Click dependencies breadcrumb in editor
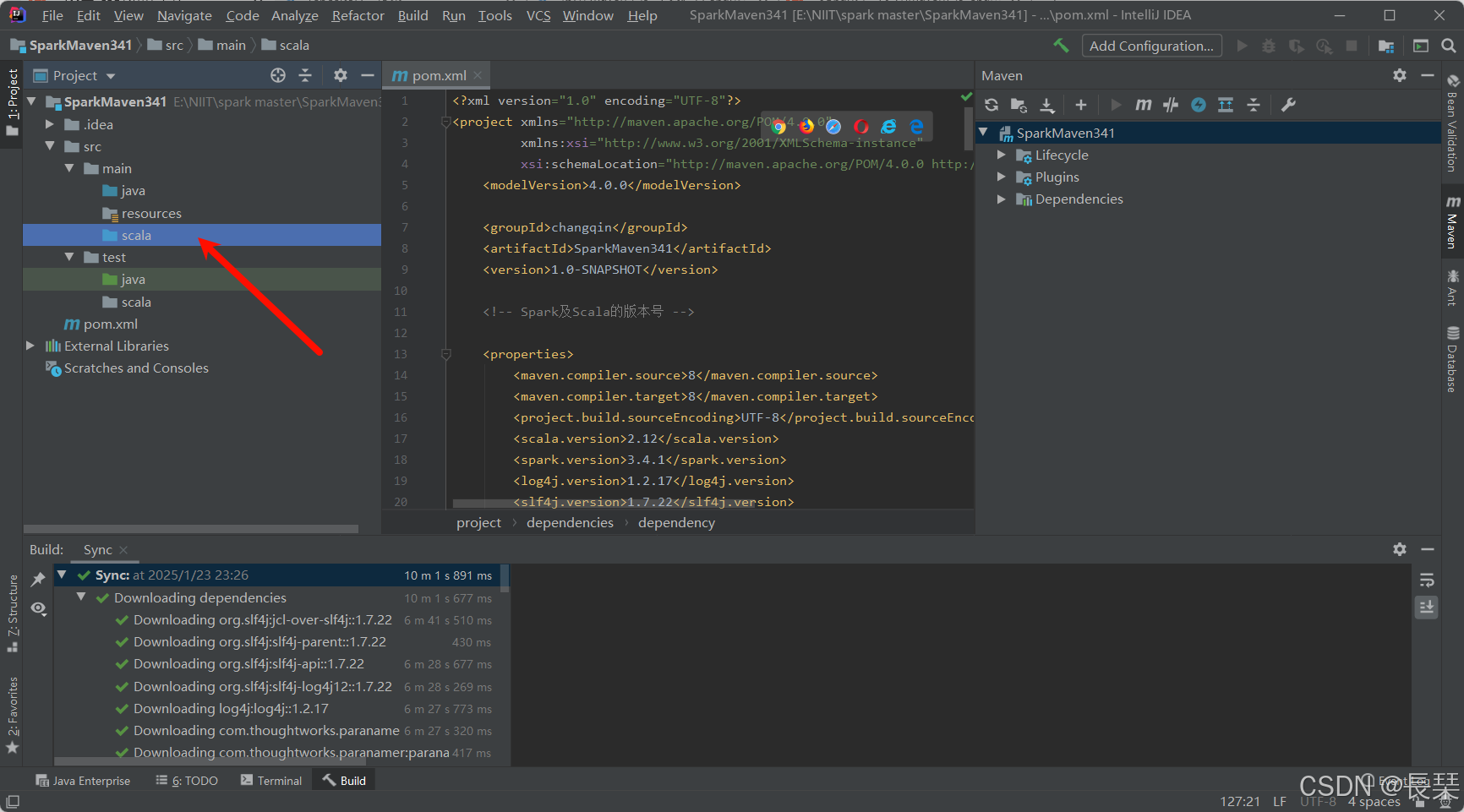Screen dimensions: 1464x812 570,522
